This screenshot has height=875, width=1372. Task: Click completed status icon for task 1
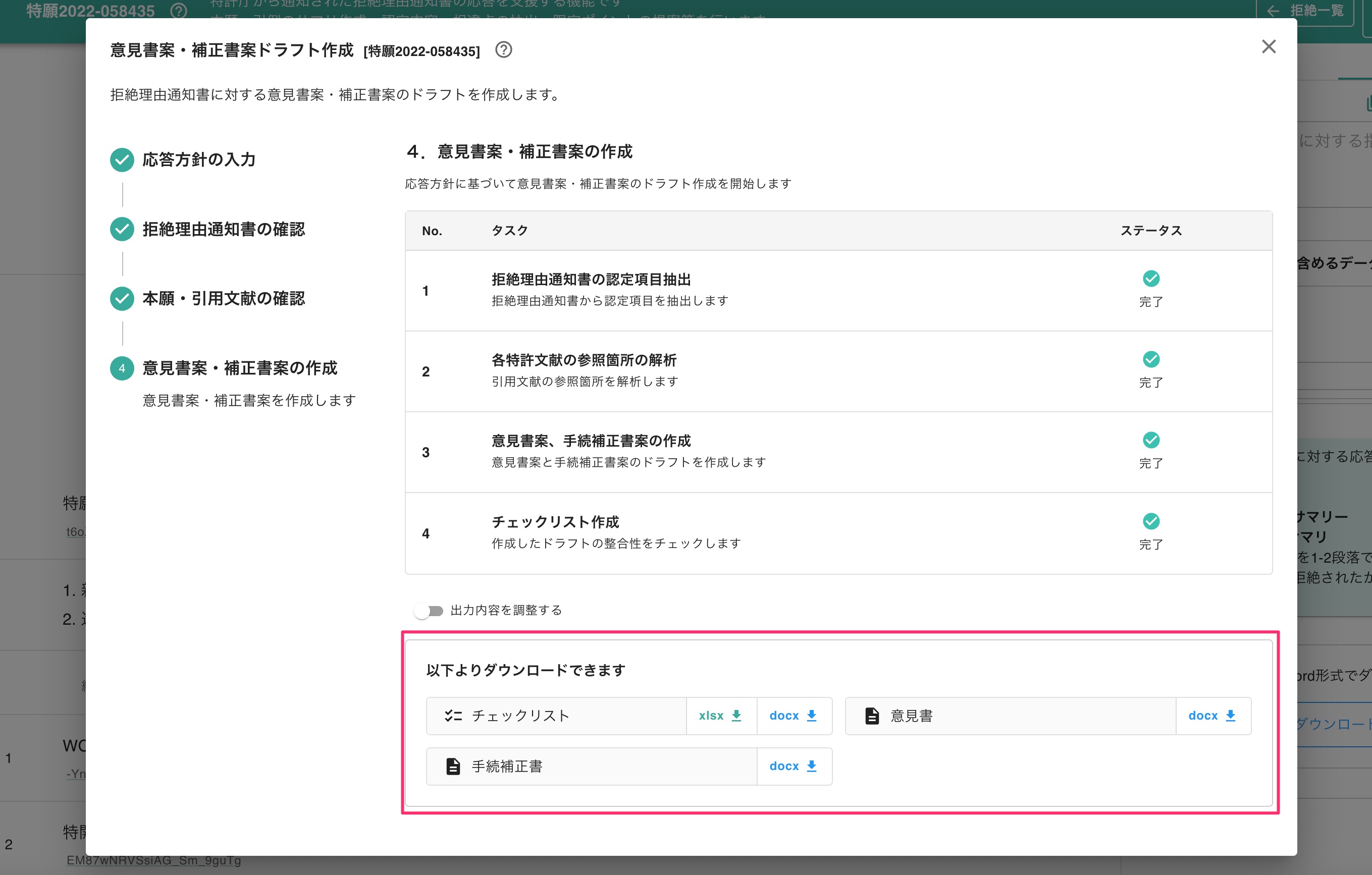(x=1151, y=279)
